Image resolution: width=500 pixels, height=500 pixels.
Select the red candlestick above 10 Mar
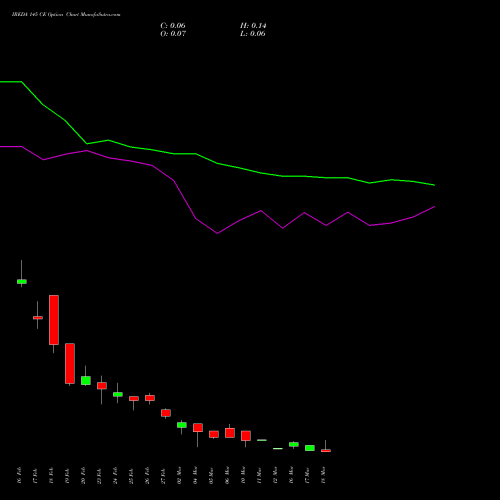(246, 436)
